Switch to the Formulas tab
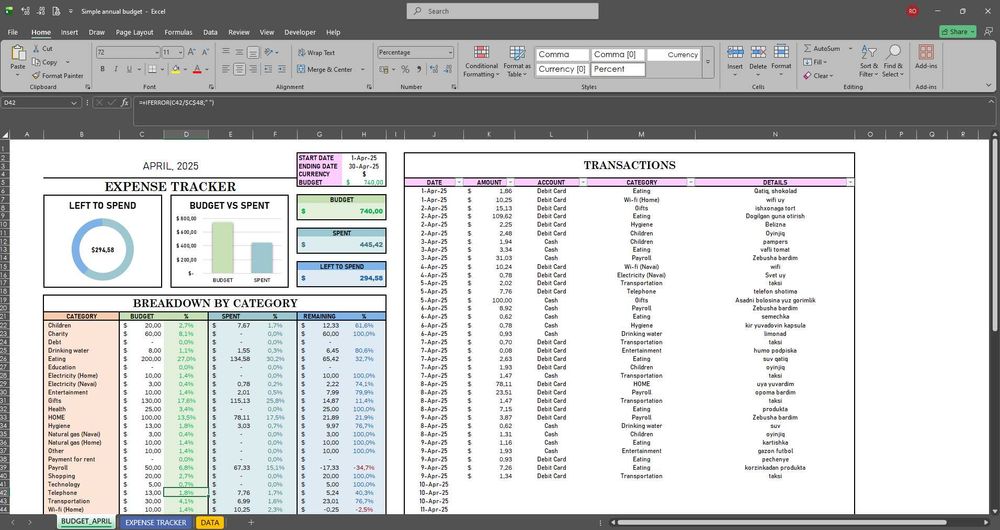1000x530 pixels. pyautogui.click(x=178, y=32)
